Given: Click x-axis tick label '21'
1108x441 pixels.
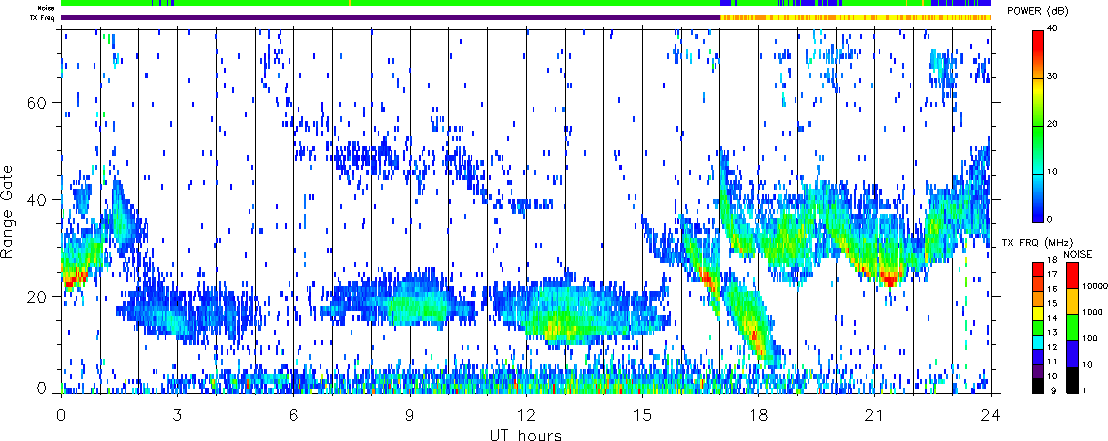Looking at the screenshot, I should click(874, 414).
